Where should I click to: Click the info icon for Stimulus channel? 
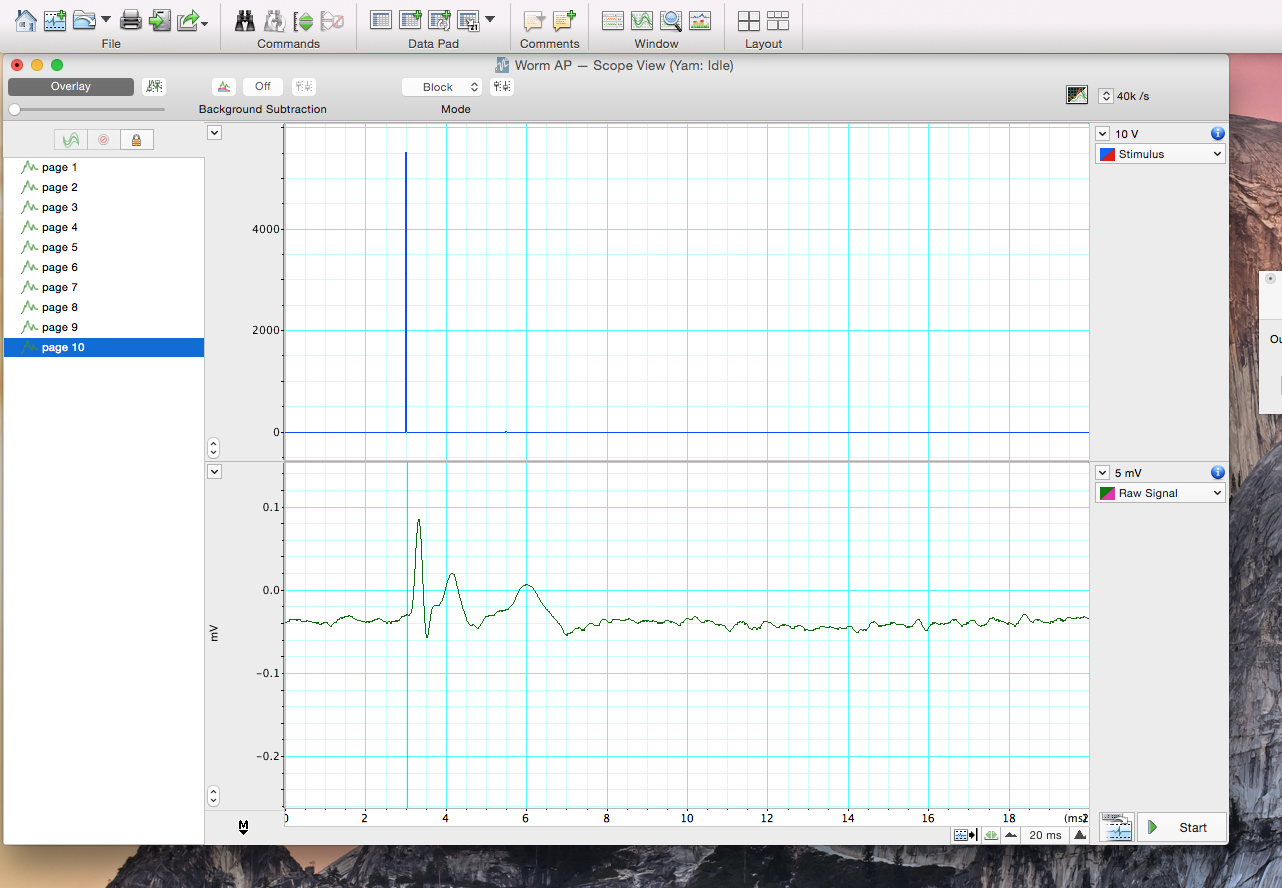(1217, 133)
